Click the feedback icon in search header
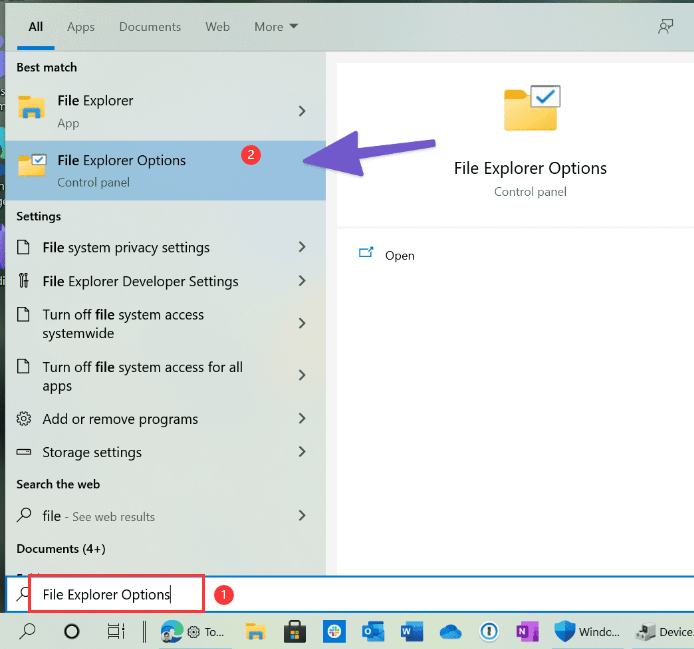 click(x=665, y=27)
